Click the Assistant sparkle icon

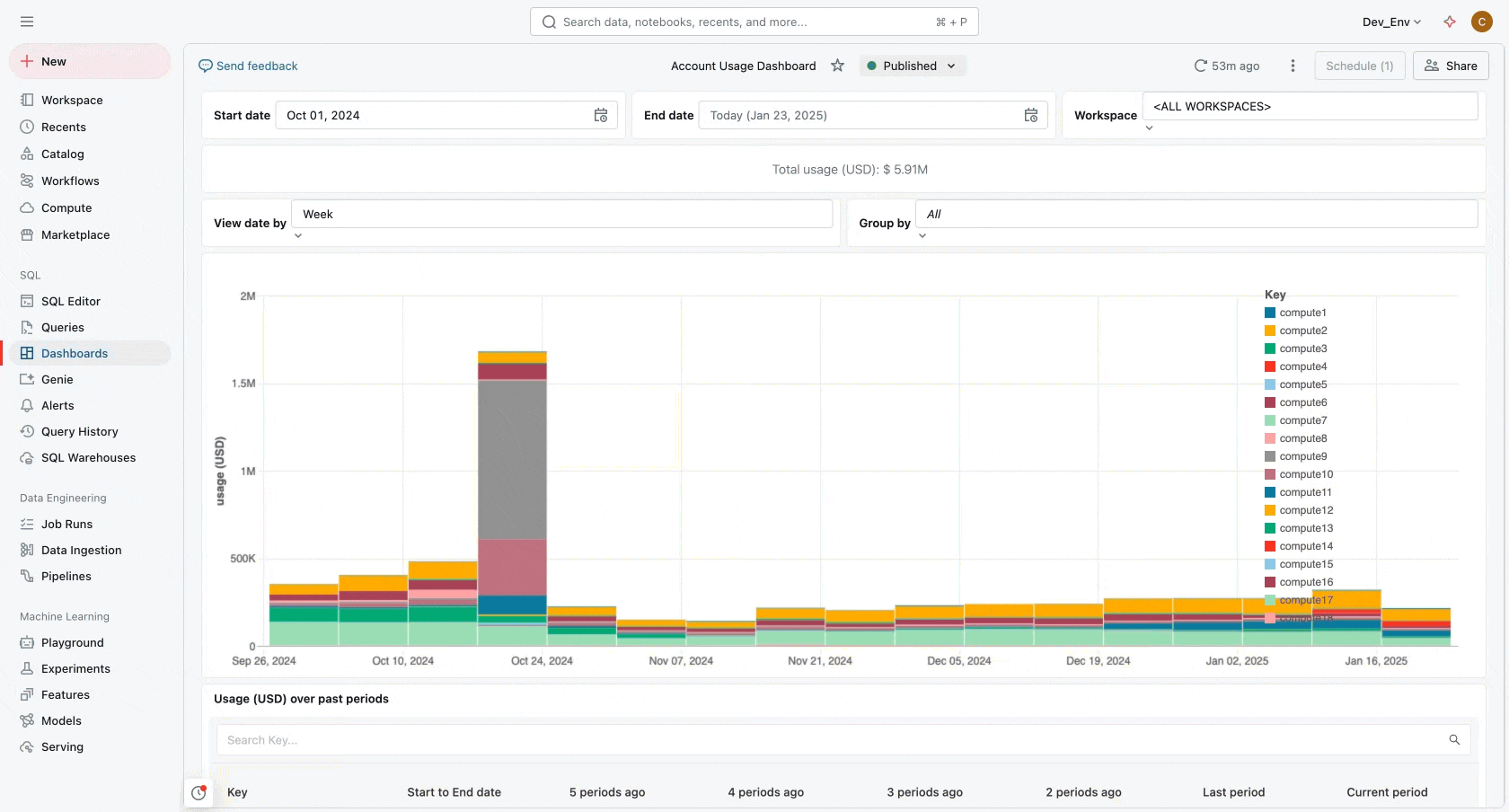point(1450,22)
